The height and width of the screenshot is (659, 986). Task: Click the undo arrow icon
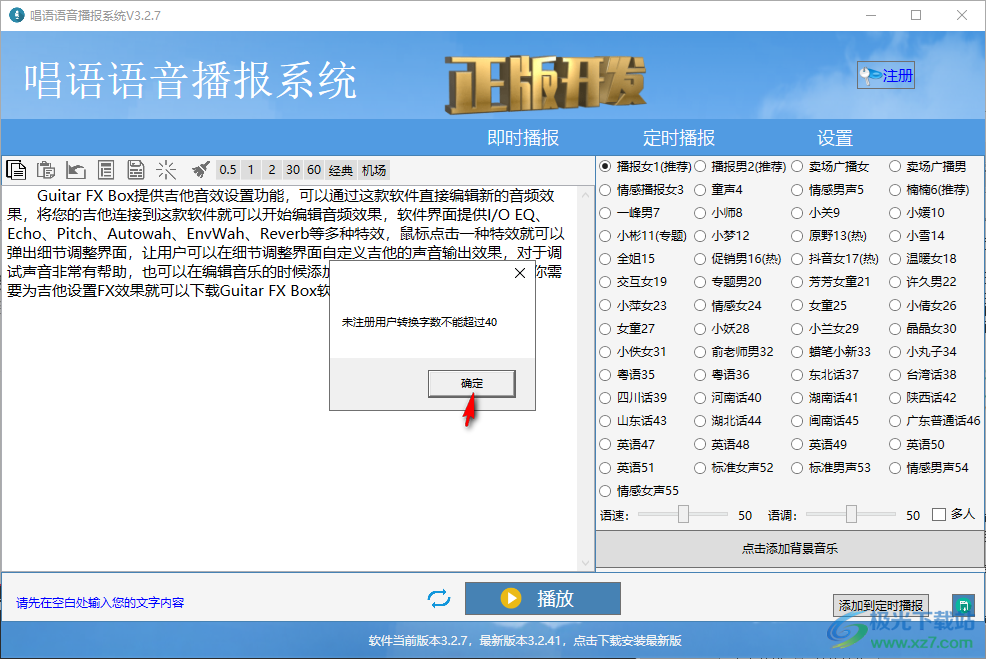75,169
